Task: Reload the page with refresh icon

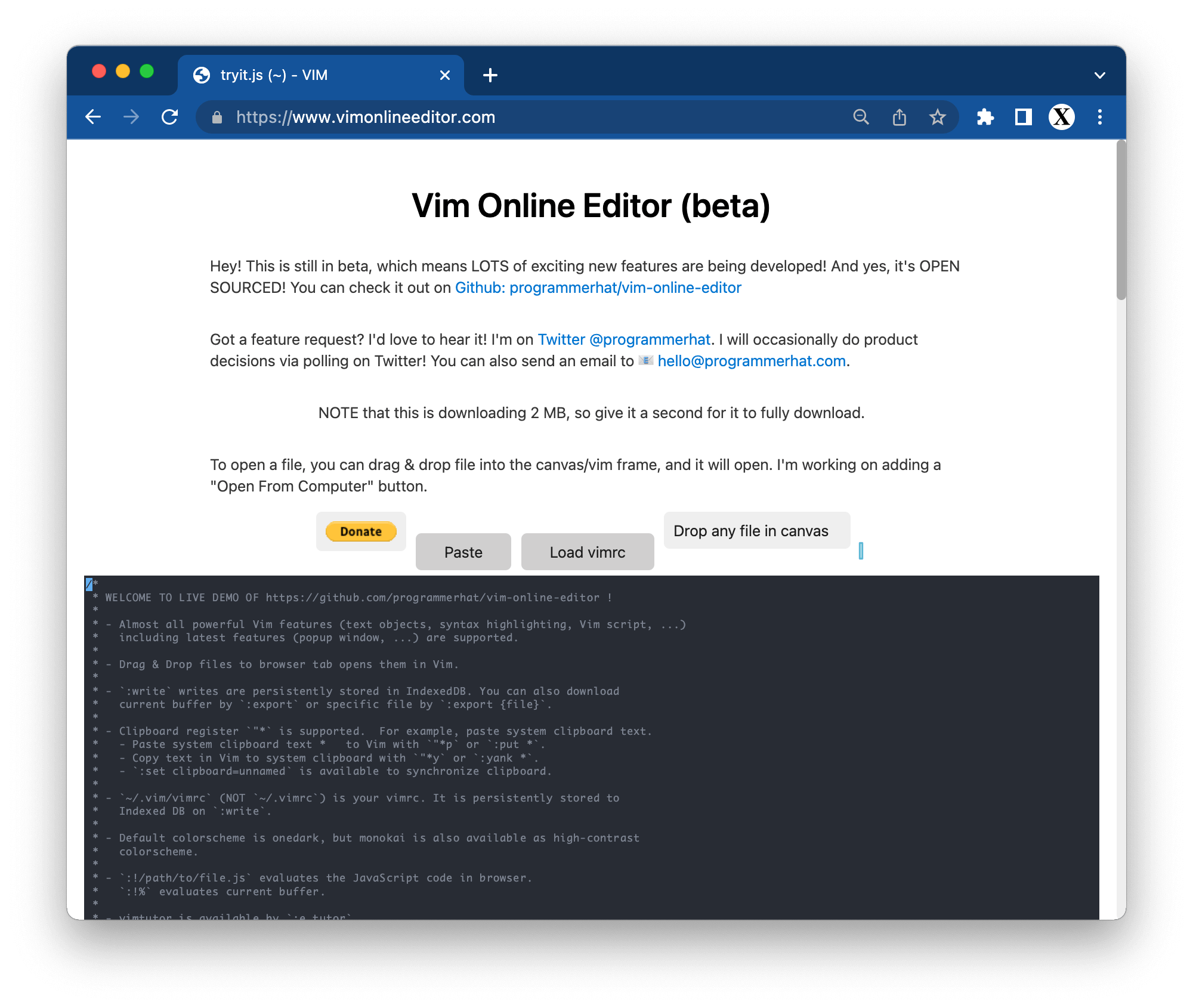Action: point(170,117)
